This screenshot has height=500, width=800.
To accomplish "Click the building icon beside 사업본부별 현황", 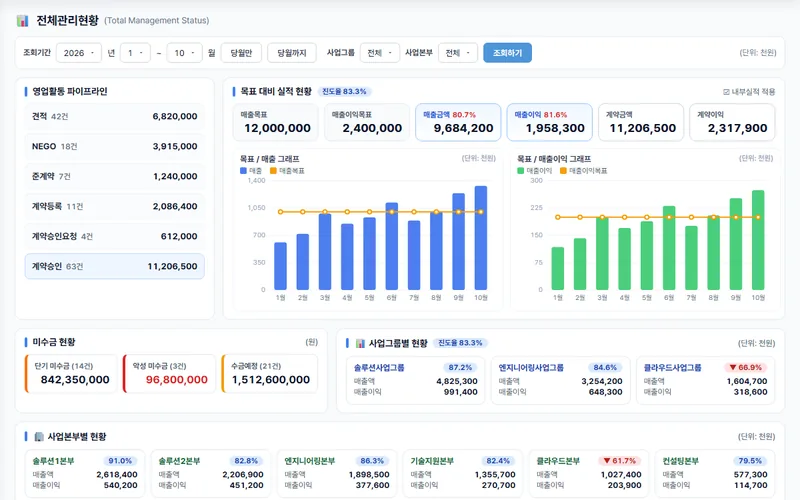I will tap(39, 437).
